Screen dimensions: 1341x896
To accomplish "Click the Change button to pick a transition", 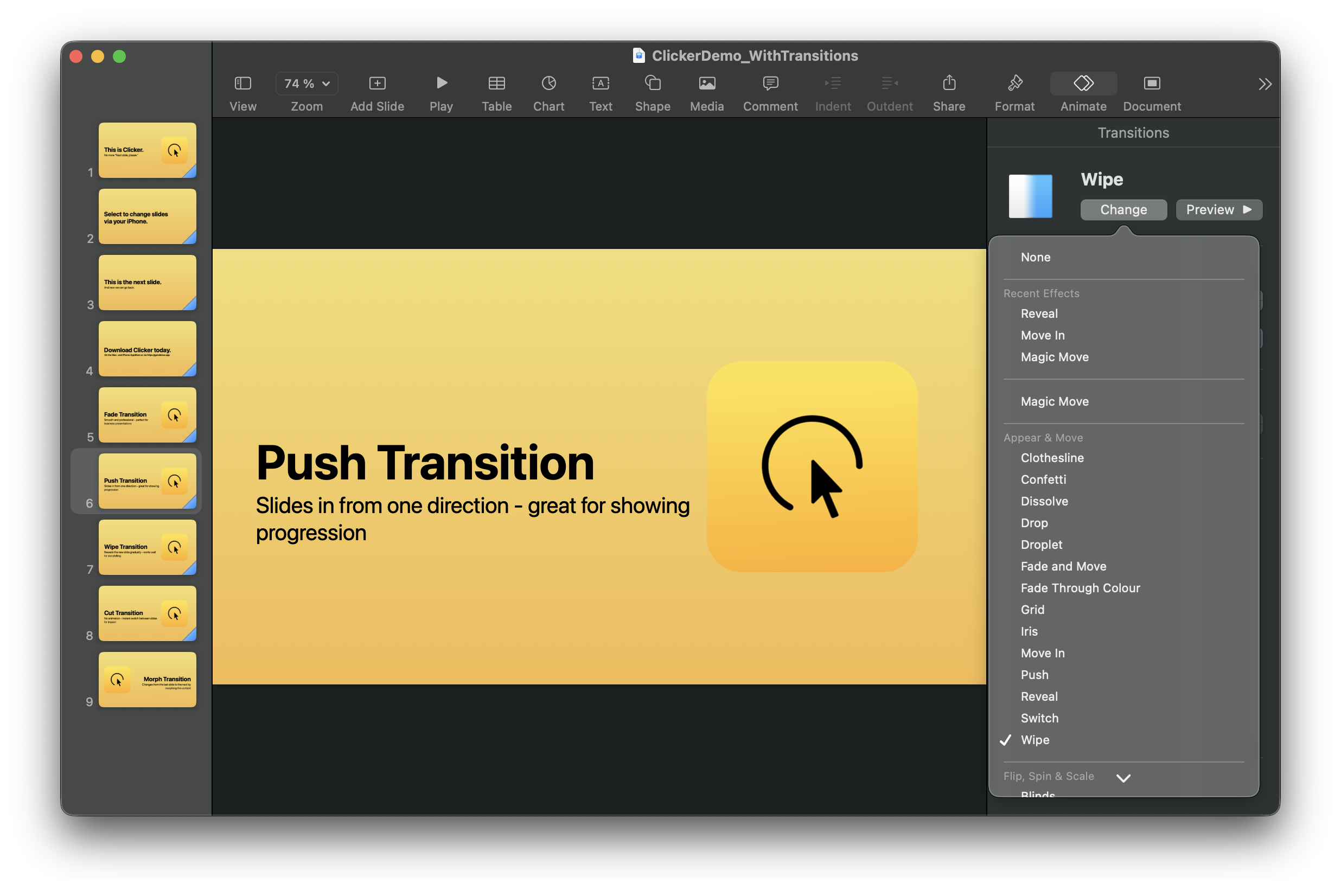I will coord(1123,210).
